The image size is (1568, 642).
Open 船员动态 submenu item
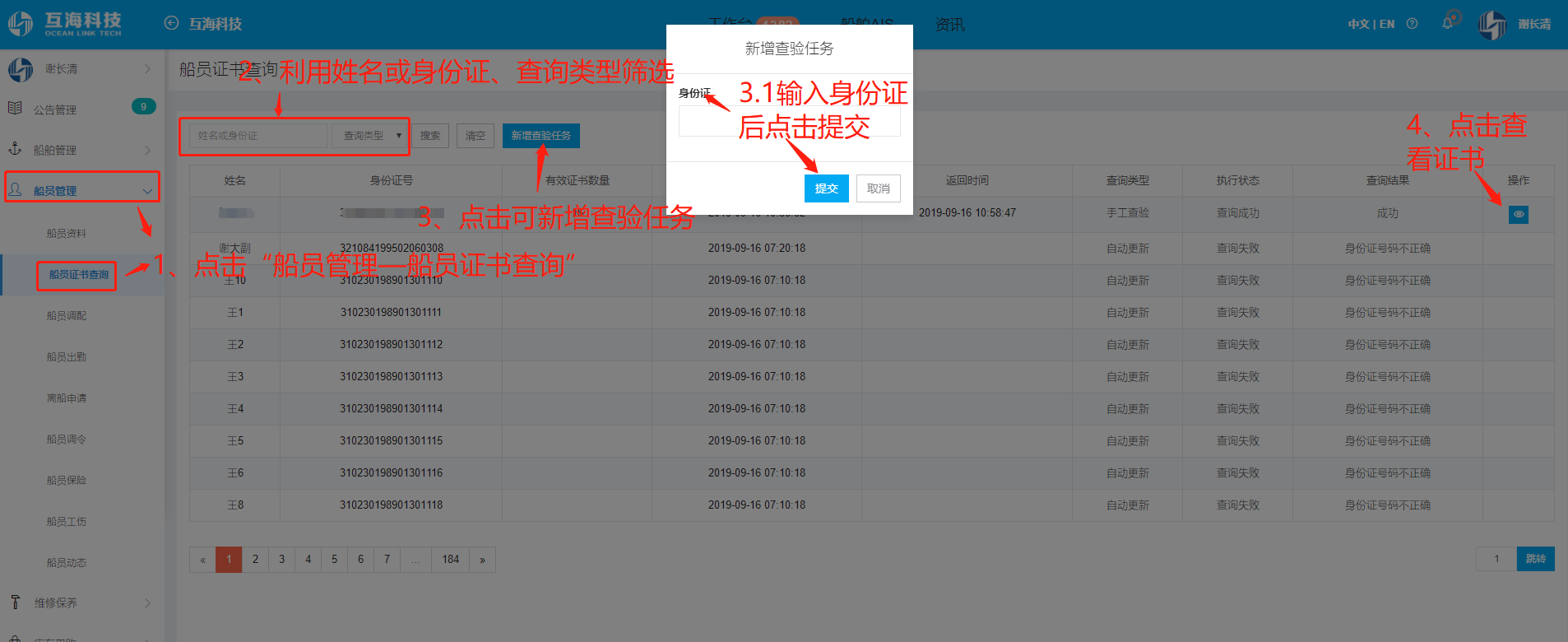pyautogui.click(x=67, y=563)
